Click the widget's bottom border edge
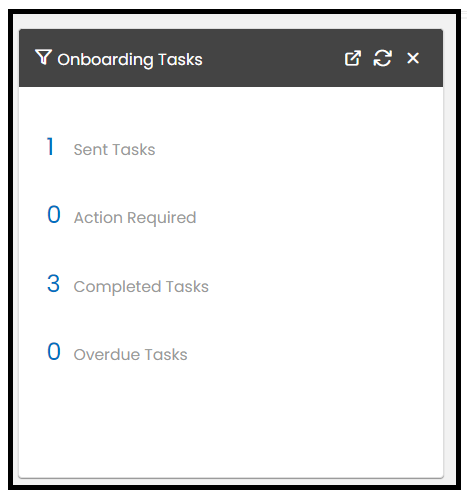 point(231,478)
